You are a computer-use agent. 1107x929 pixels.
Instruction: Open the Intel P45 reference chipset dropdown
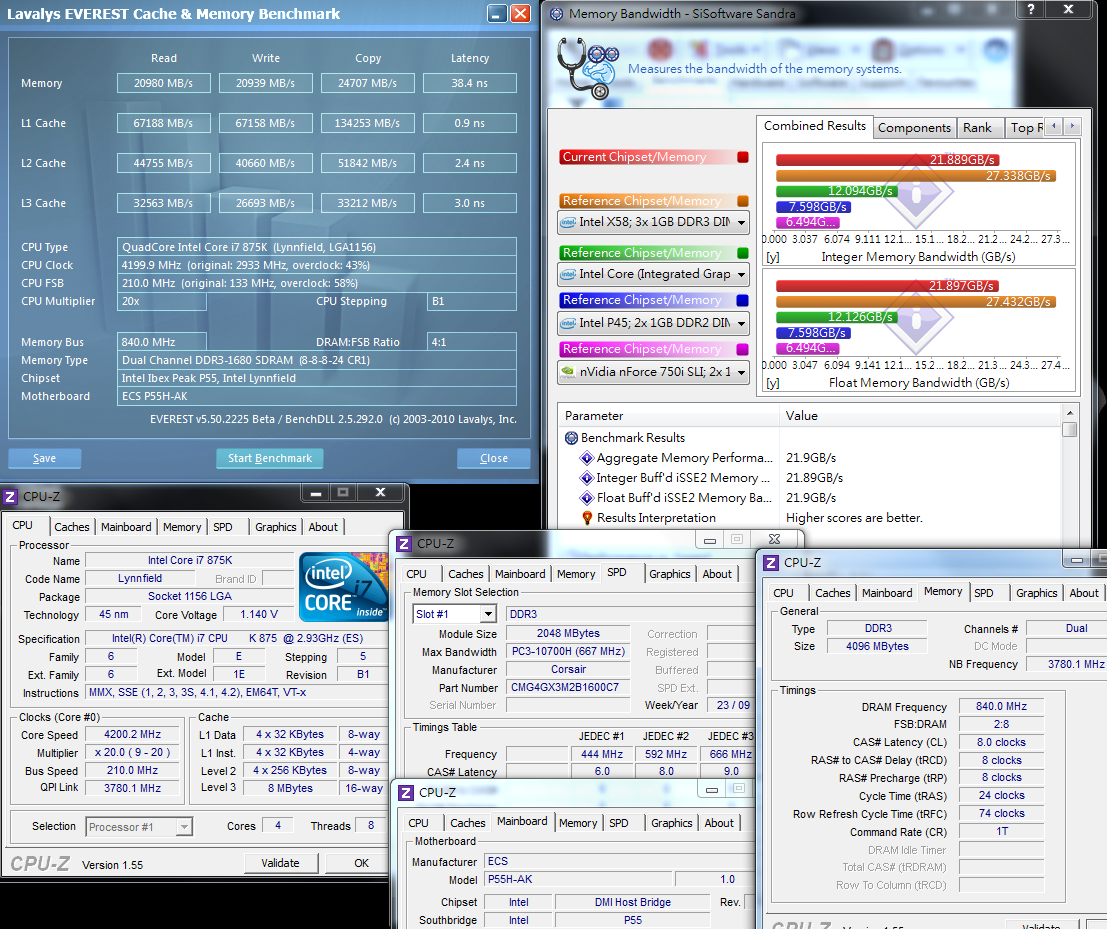click(x=741, y=323)
